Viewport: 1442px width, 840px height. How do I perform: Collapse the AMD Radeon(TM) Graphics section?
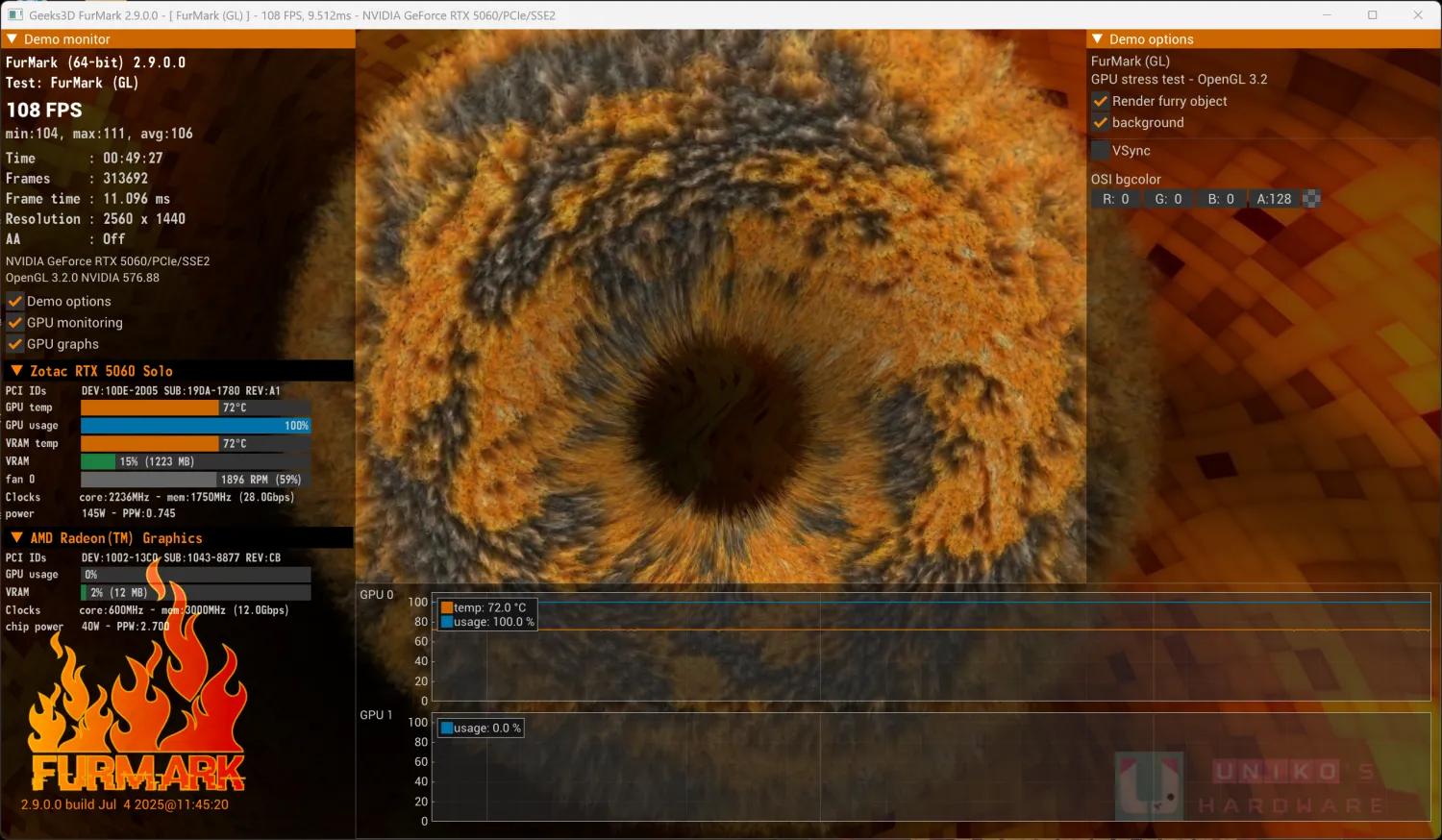click(16, 537)
